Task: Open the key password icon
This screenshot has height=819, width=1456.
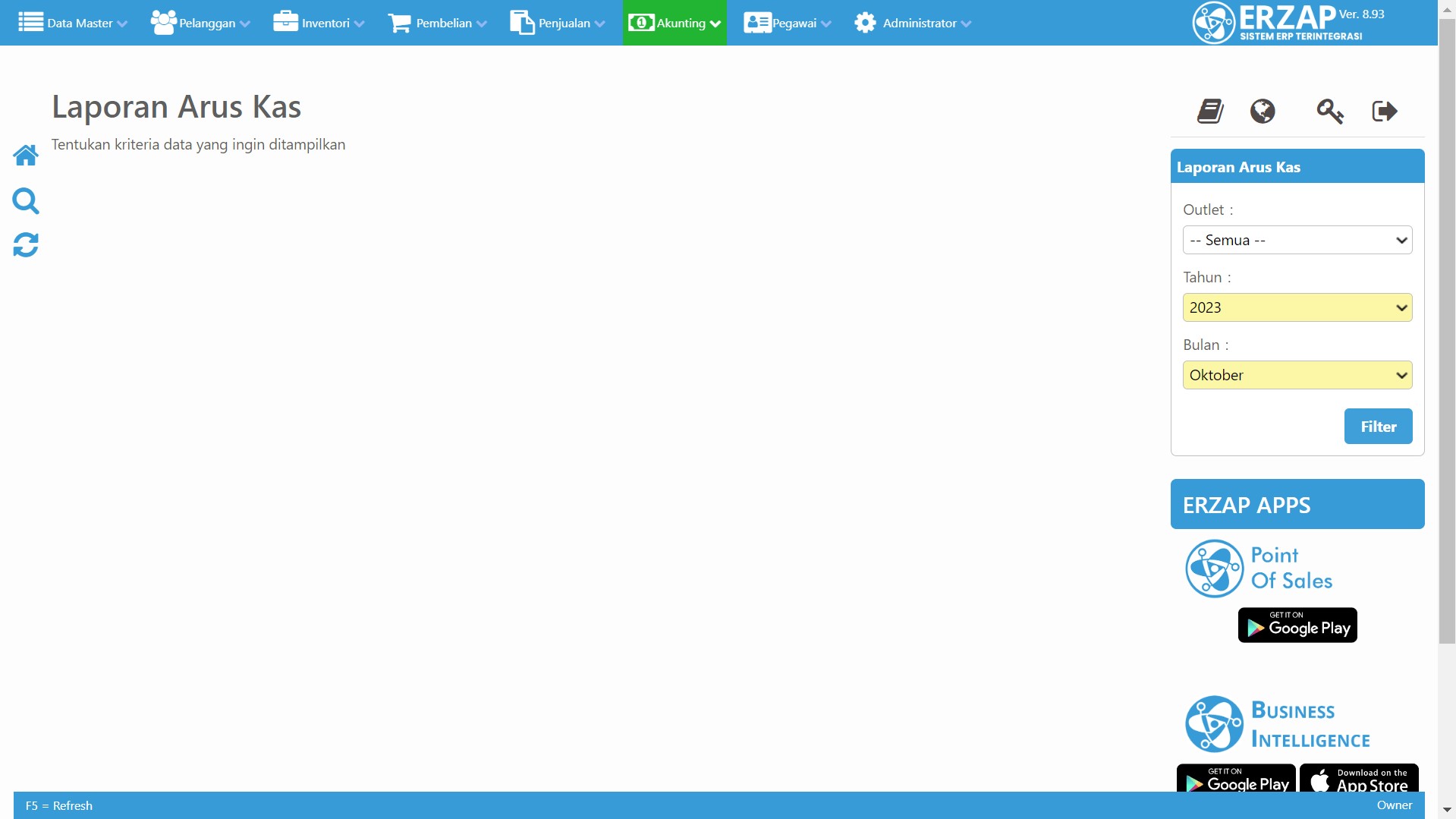Action: tap(1330, 112)
